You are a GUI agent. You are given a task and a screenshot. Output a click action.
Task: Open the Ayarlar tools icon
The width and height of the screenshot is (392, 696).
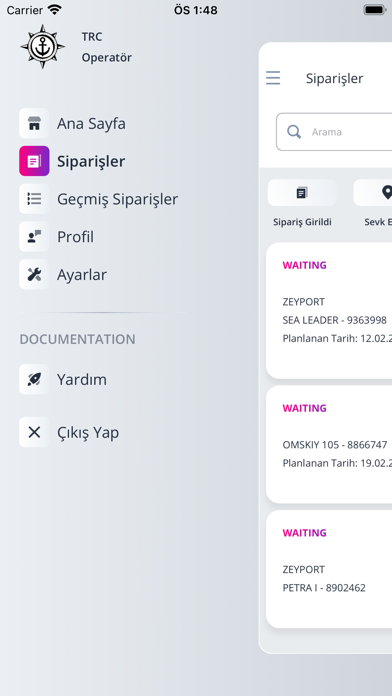[x=34, y=274]
